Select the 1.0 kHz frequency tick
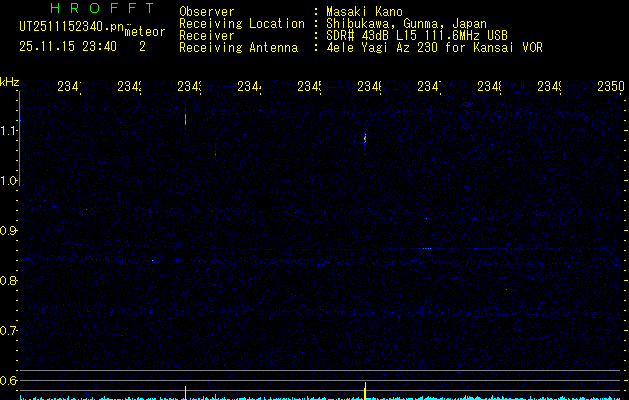This screenshot has height=400, width=629. pos(9,181)
